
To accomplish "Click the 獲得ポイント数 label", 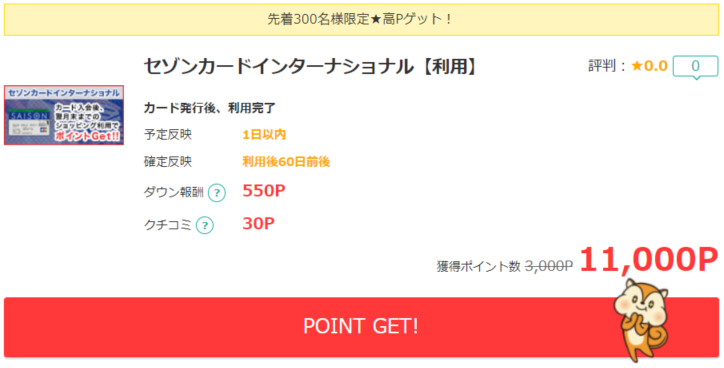I will pyautogui.click(x=478, y=266).
